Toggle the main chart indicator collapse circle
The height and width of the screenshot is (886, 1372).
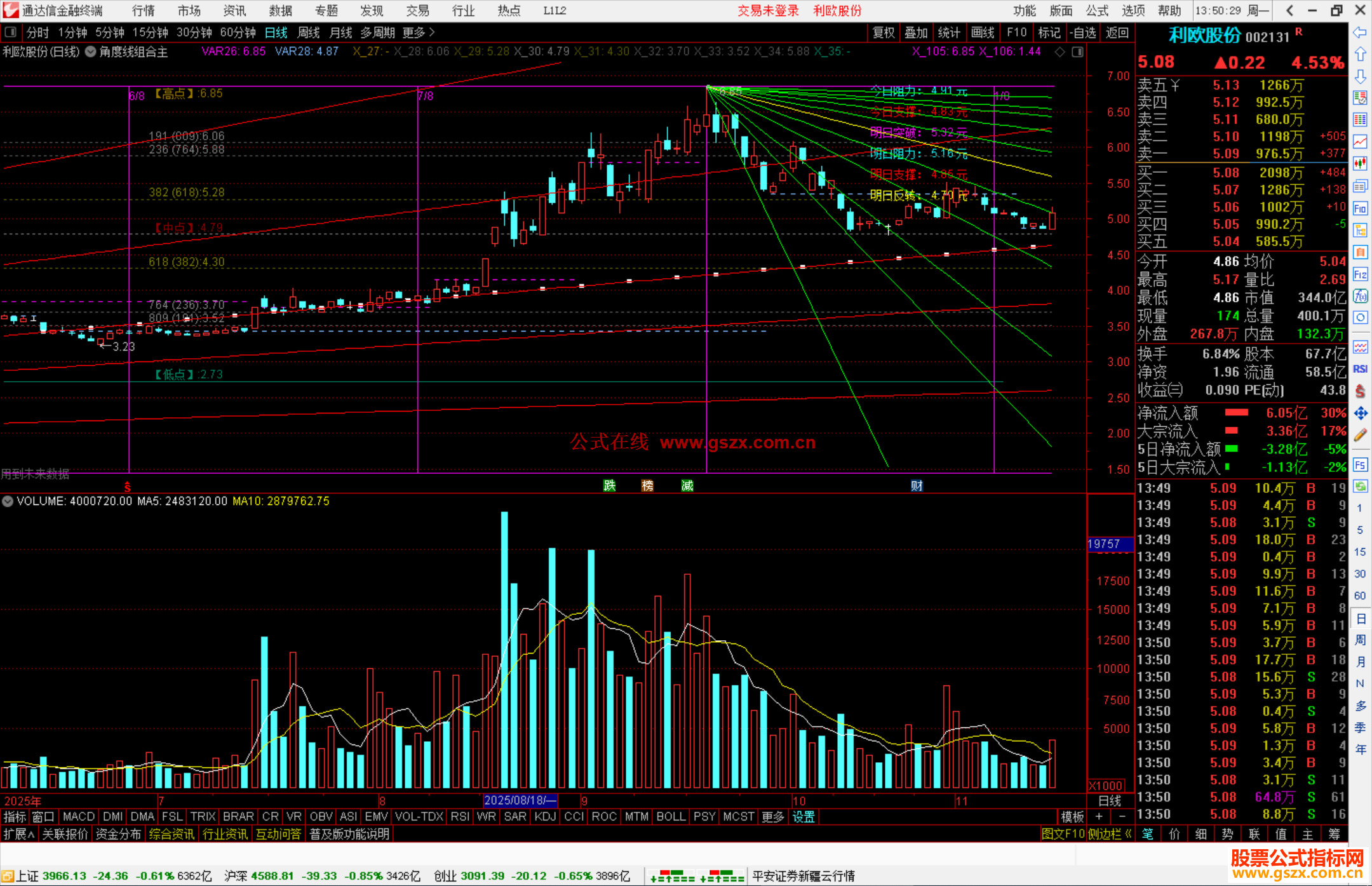[91, 51]
